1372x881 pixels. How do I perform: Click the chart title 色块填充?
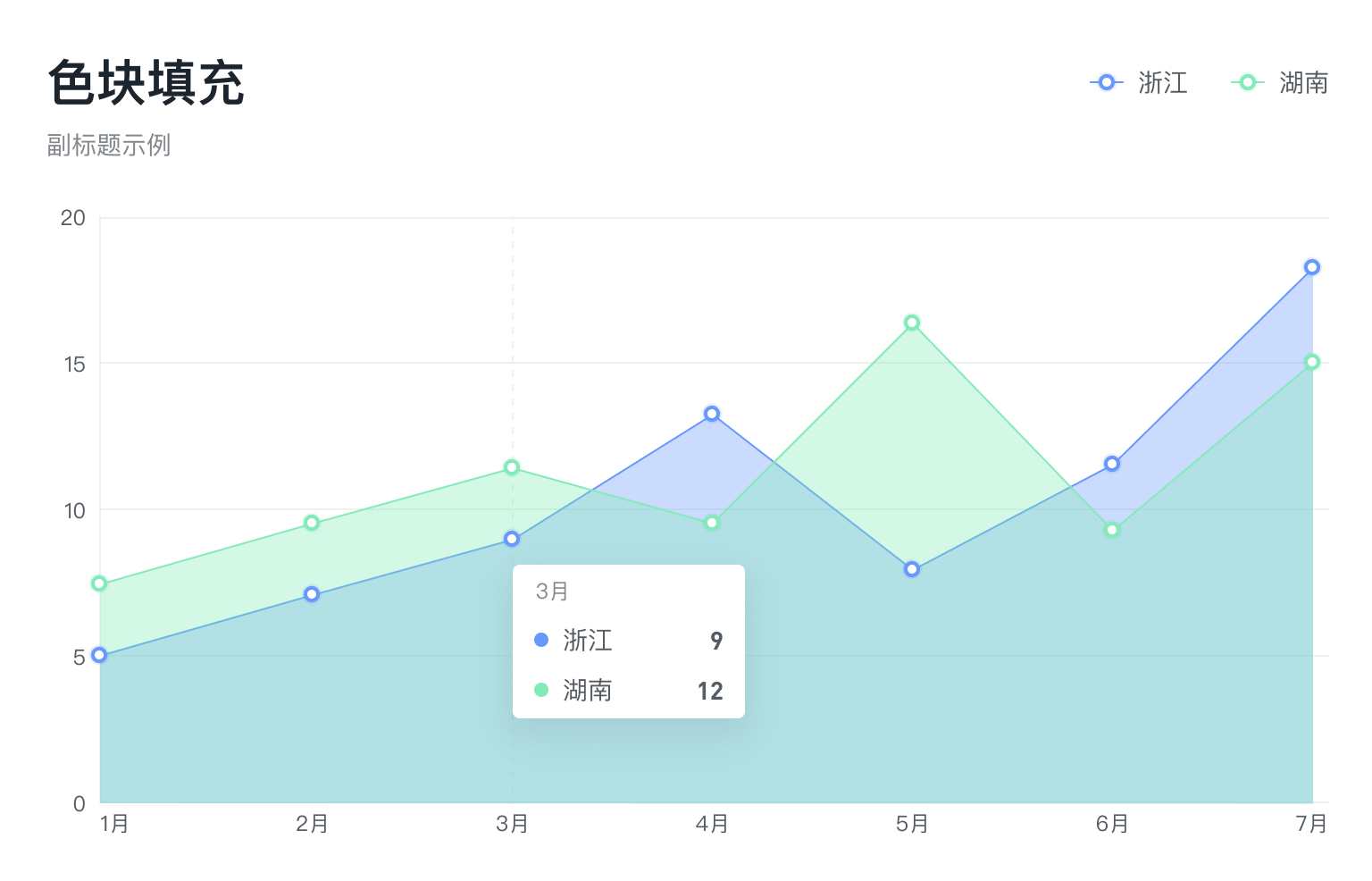[x=146, y=83]
